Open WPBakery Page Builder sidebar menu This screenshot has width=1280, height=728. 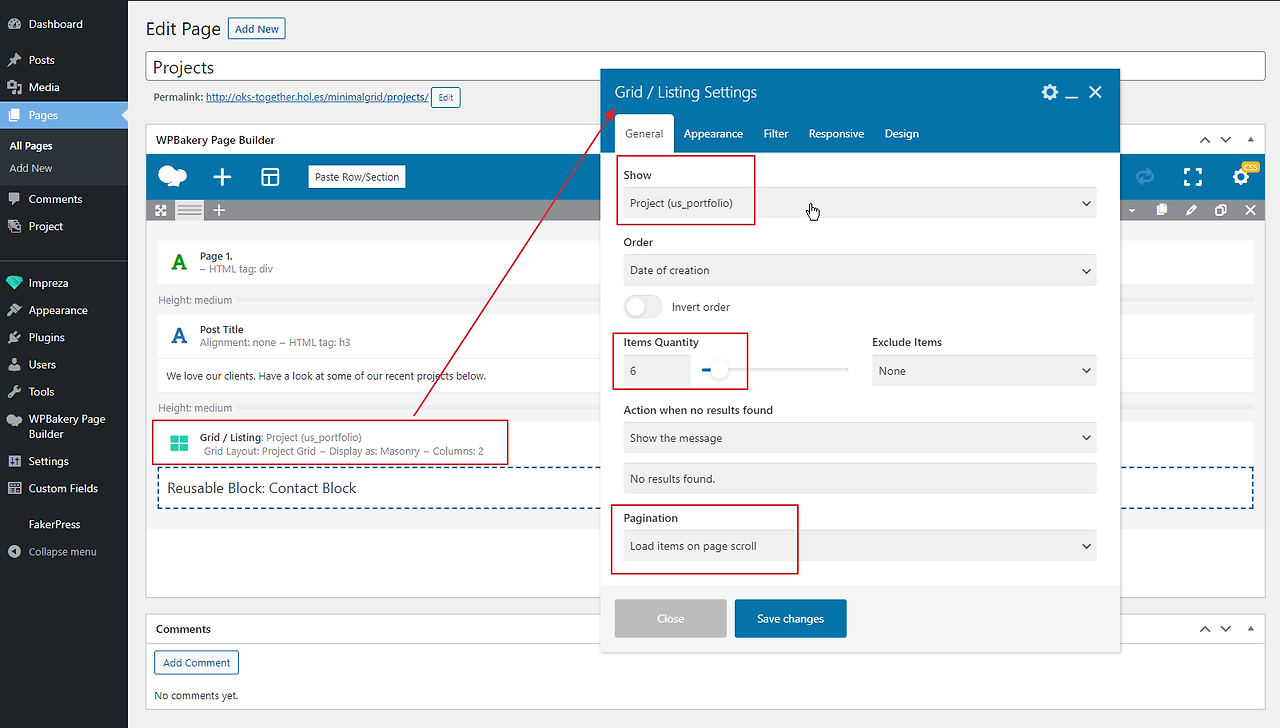[x=64, y=426]
